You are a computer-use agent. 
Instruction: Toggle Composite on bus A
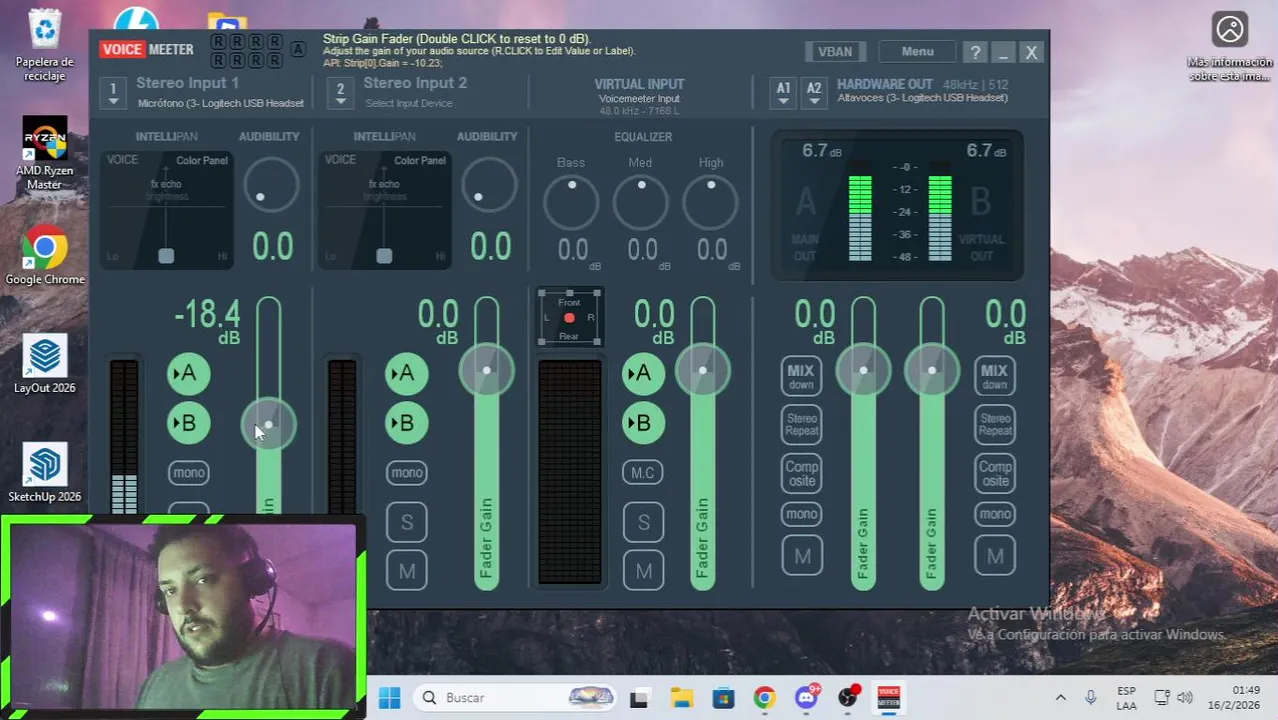tap(801, 473)
